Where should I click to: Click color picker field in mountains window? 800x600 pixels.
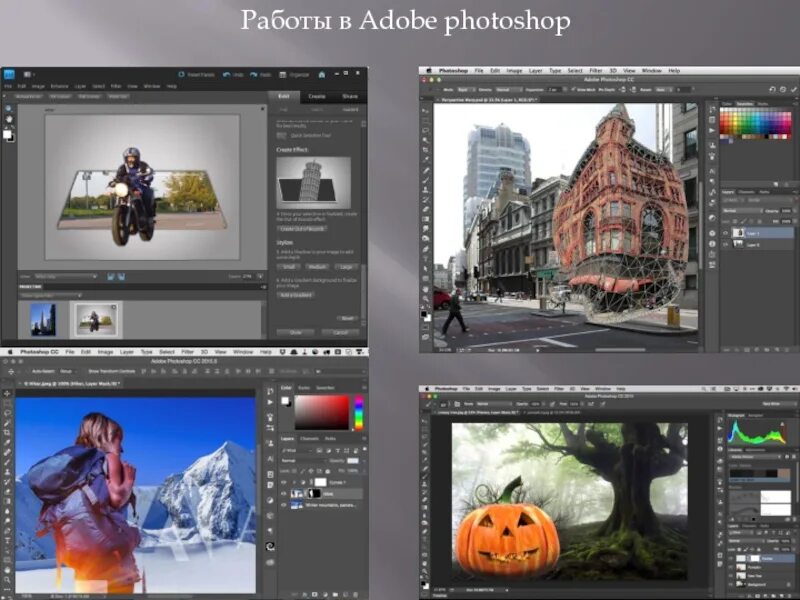coord(321,413)
